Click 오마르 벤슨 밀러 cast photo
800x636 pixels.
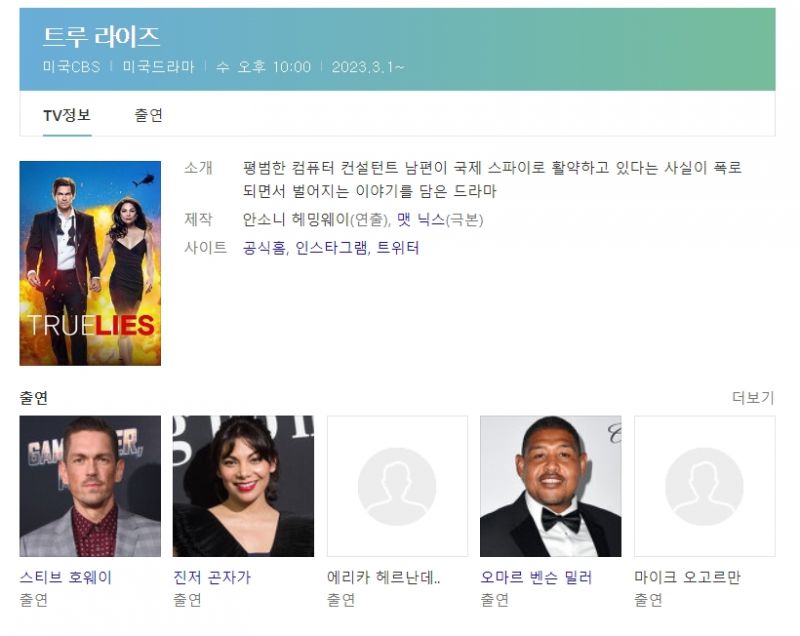(551, 486)
